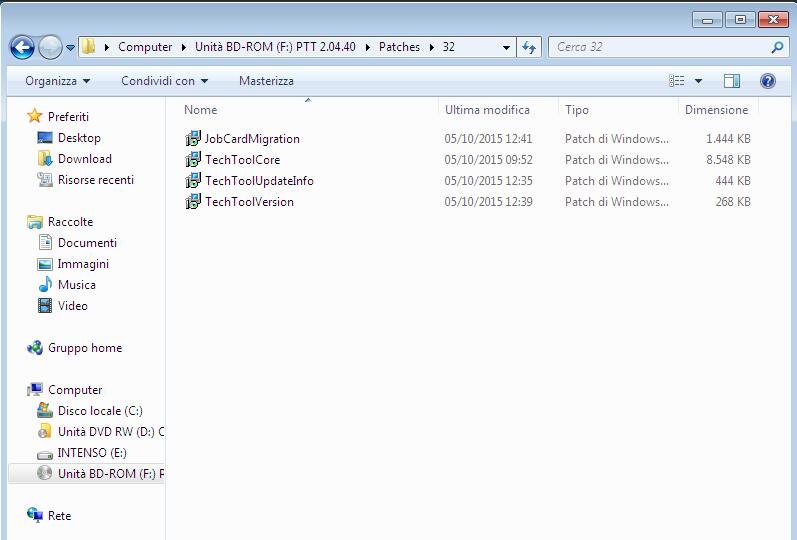The width and height of the screenshot is (797, 540).
Task: Open recent pages dropdown next to Forward
Action: (70, 48)
